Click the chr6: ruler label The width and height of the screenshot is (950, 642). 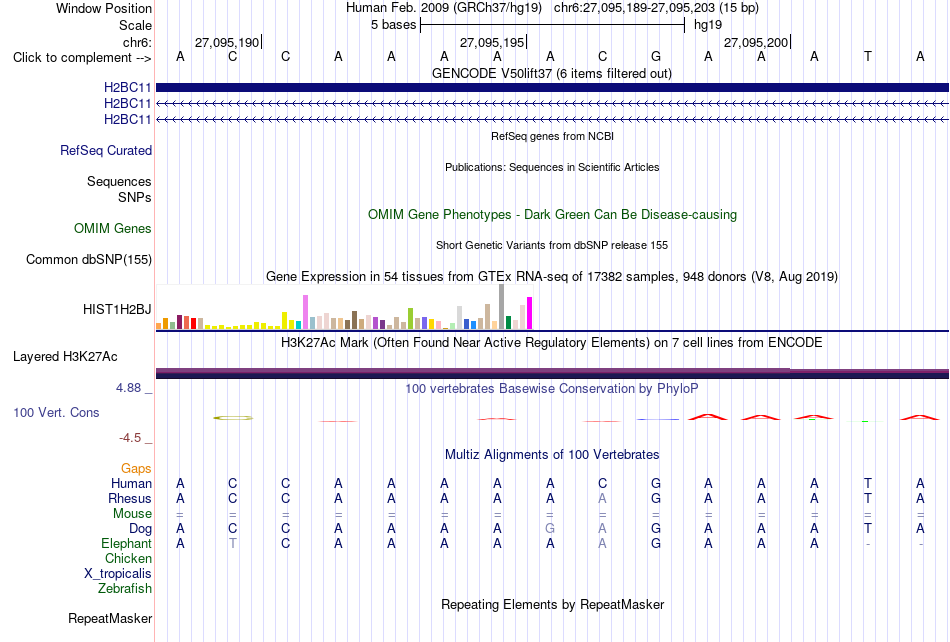point(137,42)
